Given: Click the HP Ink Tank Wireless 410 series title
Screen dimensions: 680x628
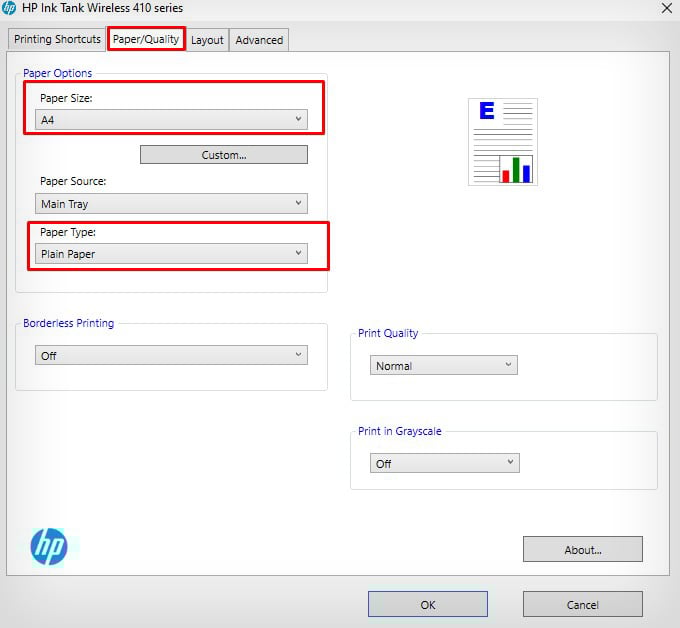Looking at the screenshot, I should [x=102, y=8].
